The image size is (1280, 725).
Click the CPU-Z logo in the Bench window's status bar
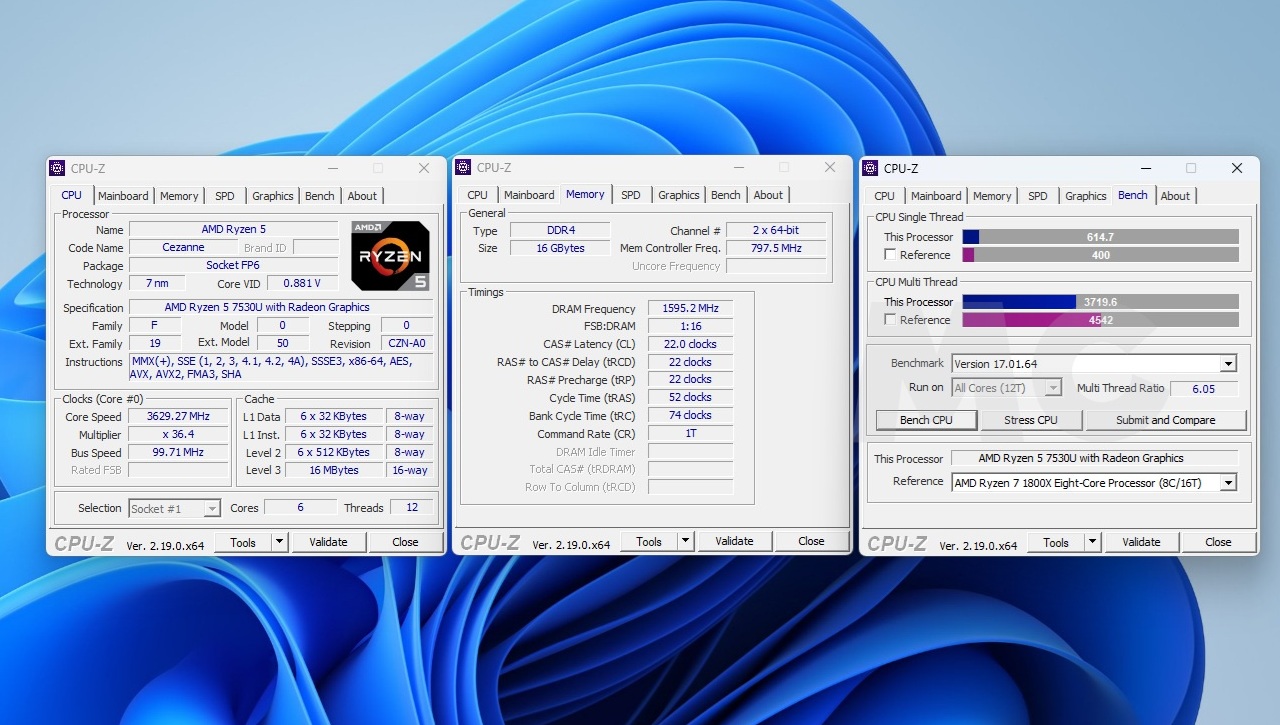[899, 543]
